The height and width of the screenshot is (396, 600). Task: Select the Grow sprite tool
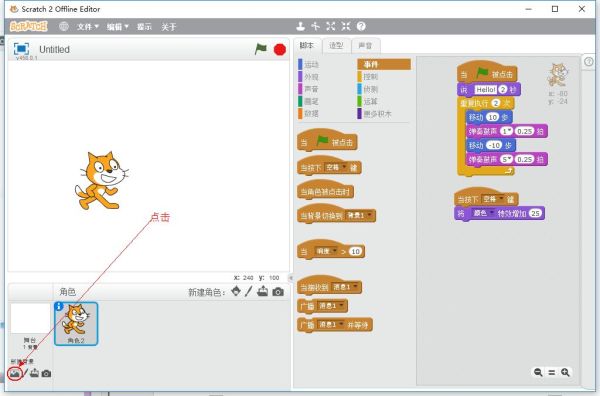pos(331,26)
